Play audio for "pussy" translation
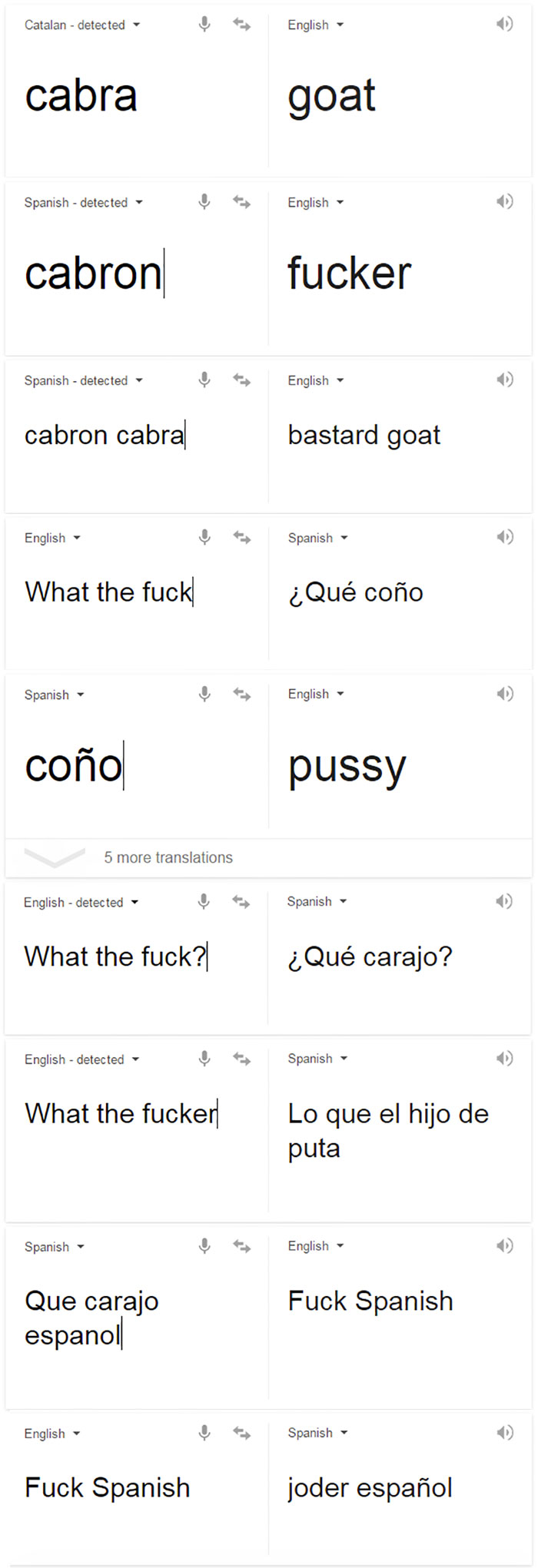Screen dimensions: 538x1568 tap(505, 694)
